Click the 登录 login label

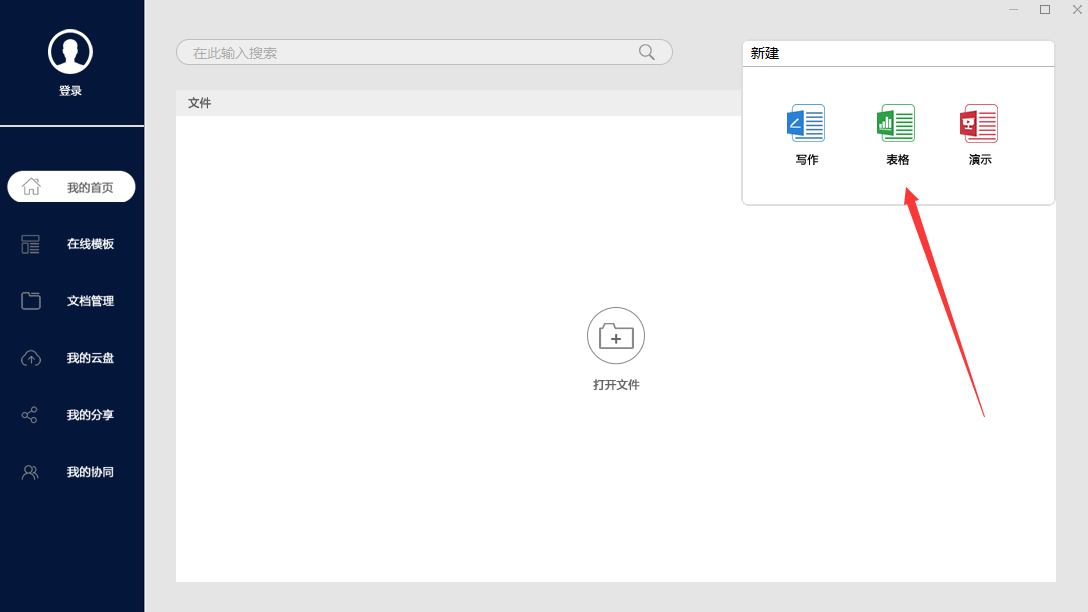coord(70,89)
